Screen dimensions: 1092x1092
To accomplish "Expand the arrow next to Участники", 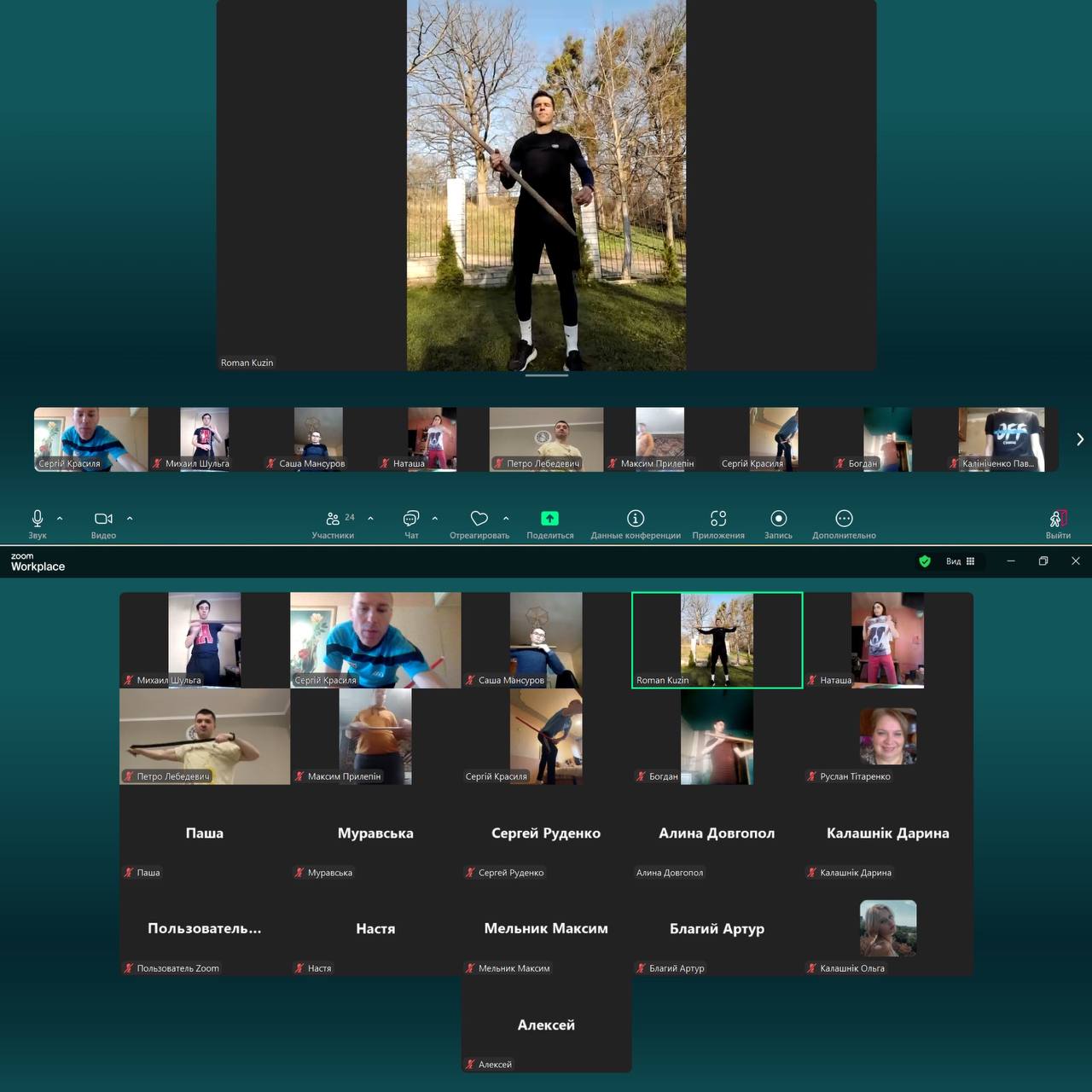I will tap(370, 518).
